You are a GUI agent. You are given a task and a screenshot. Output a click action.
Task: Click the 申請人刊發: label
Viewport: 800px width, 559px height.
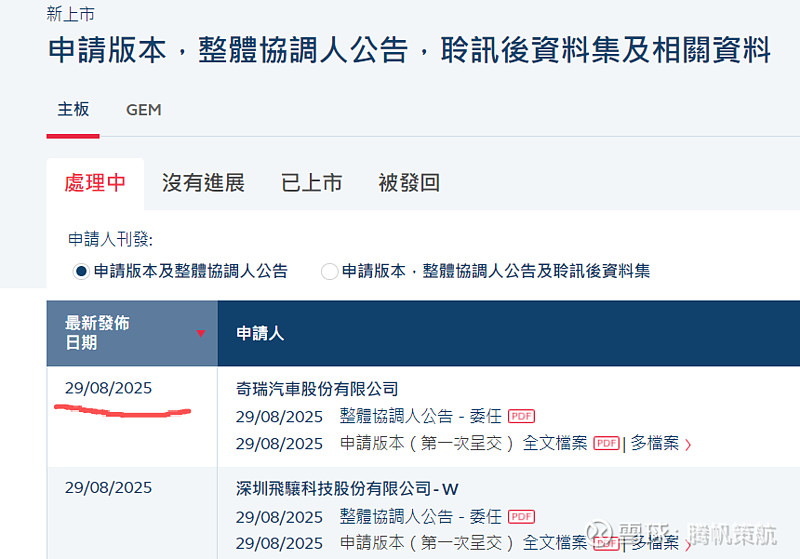pos(110,239)
